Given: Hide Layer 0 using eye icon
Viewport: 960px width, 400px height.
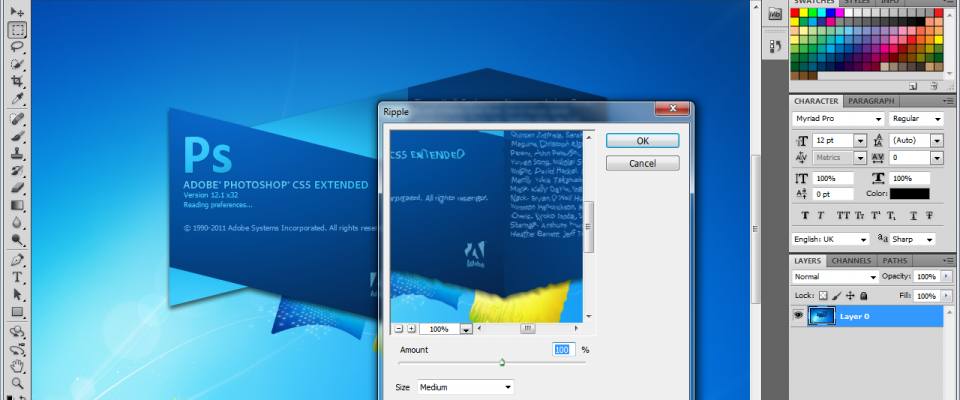Looking at the screenshot, I should pyautogui.click(x=798, y=315).
